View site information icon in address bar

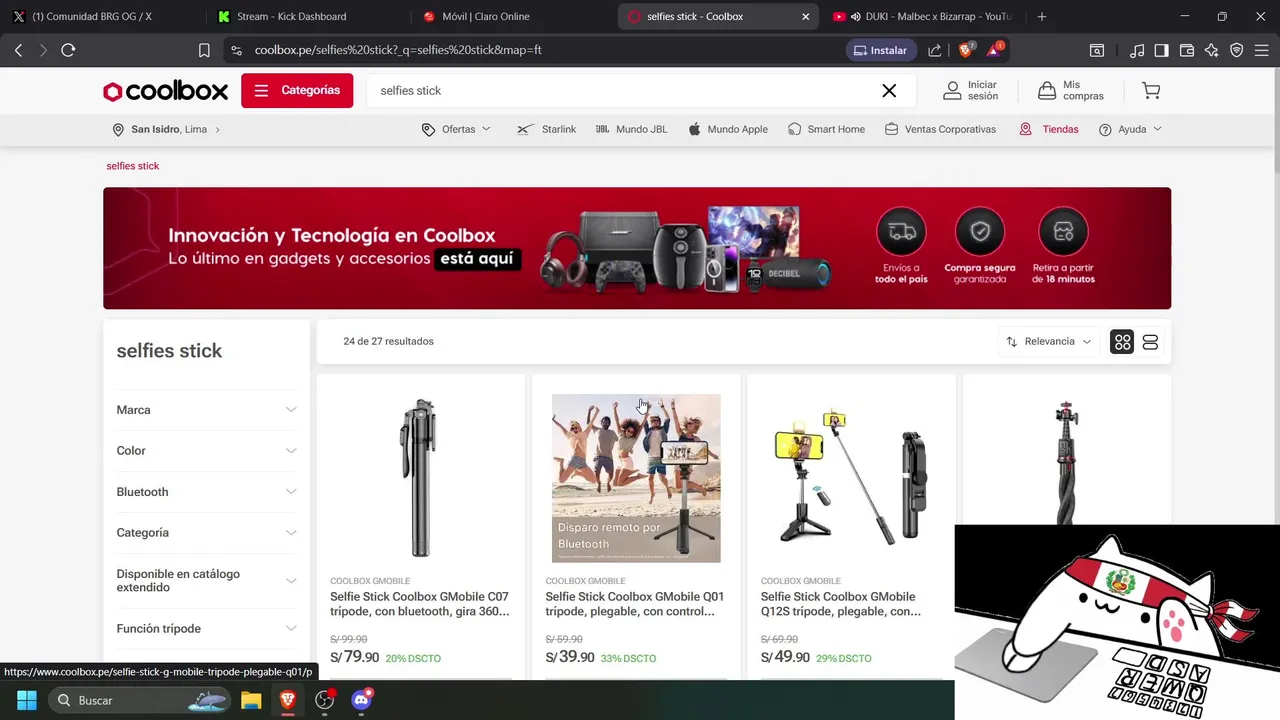click(236, 50)
